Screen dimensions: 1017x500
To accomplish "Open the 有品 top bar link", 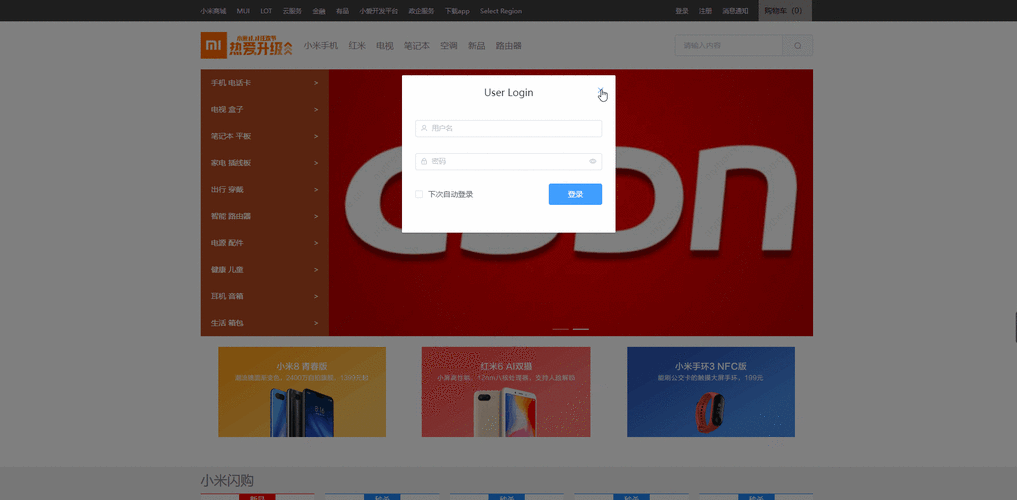I will (342, 11).
